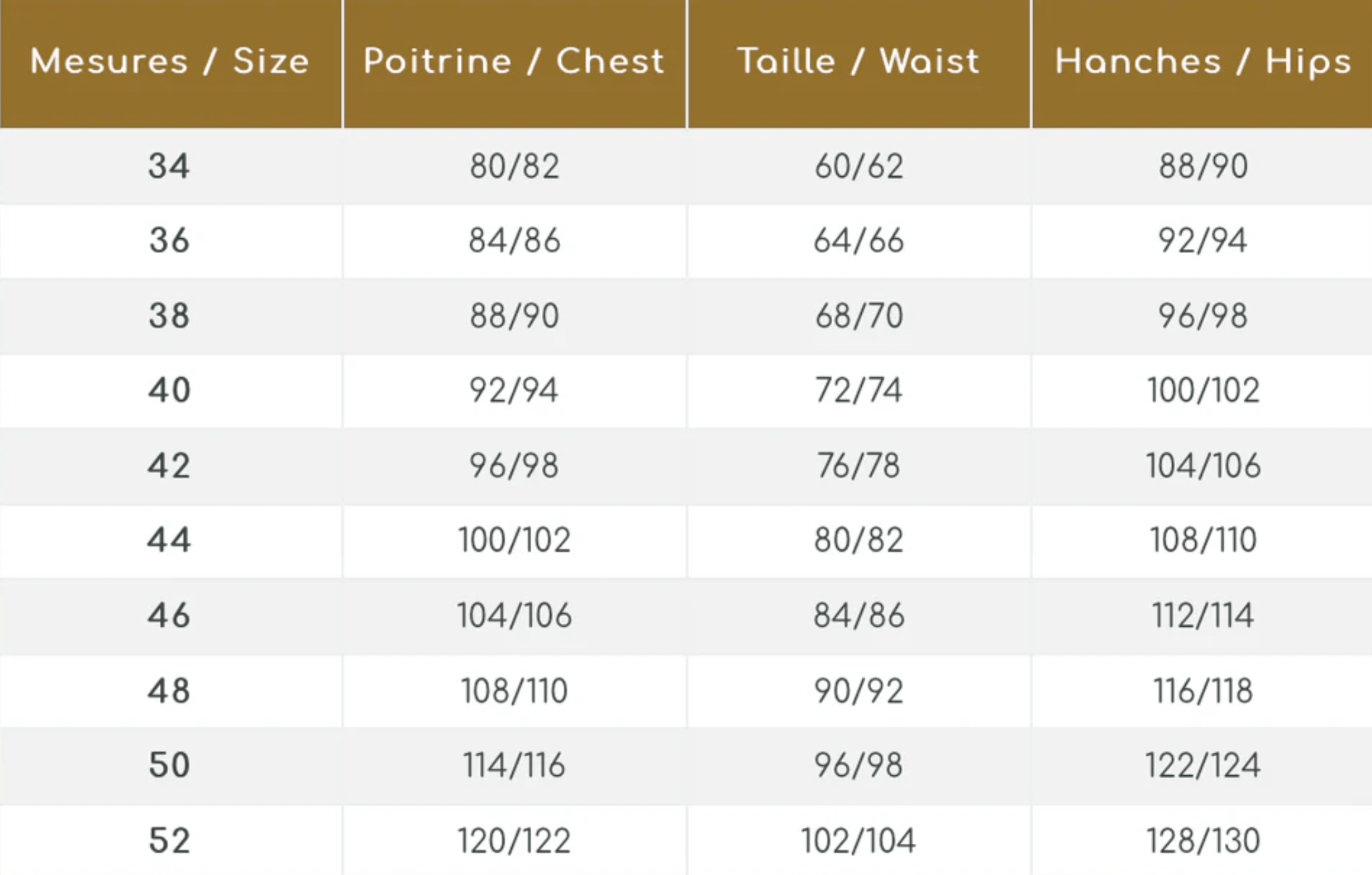Select the Poitrine / Chest header cell
The width and height of the screenshot is (1372, 875).
(514, 61)
